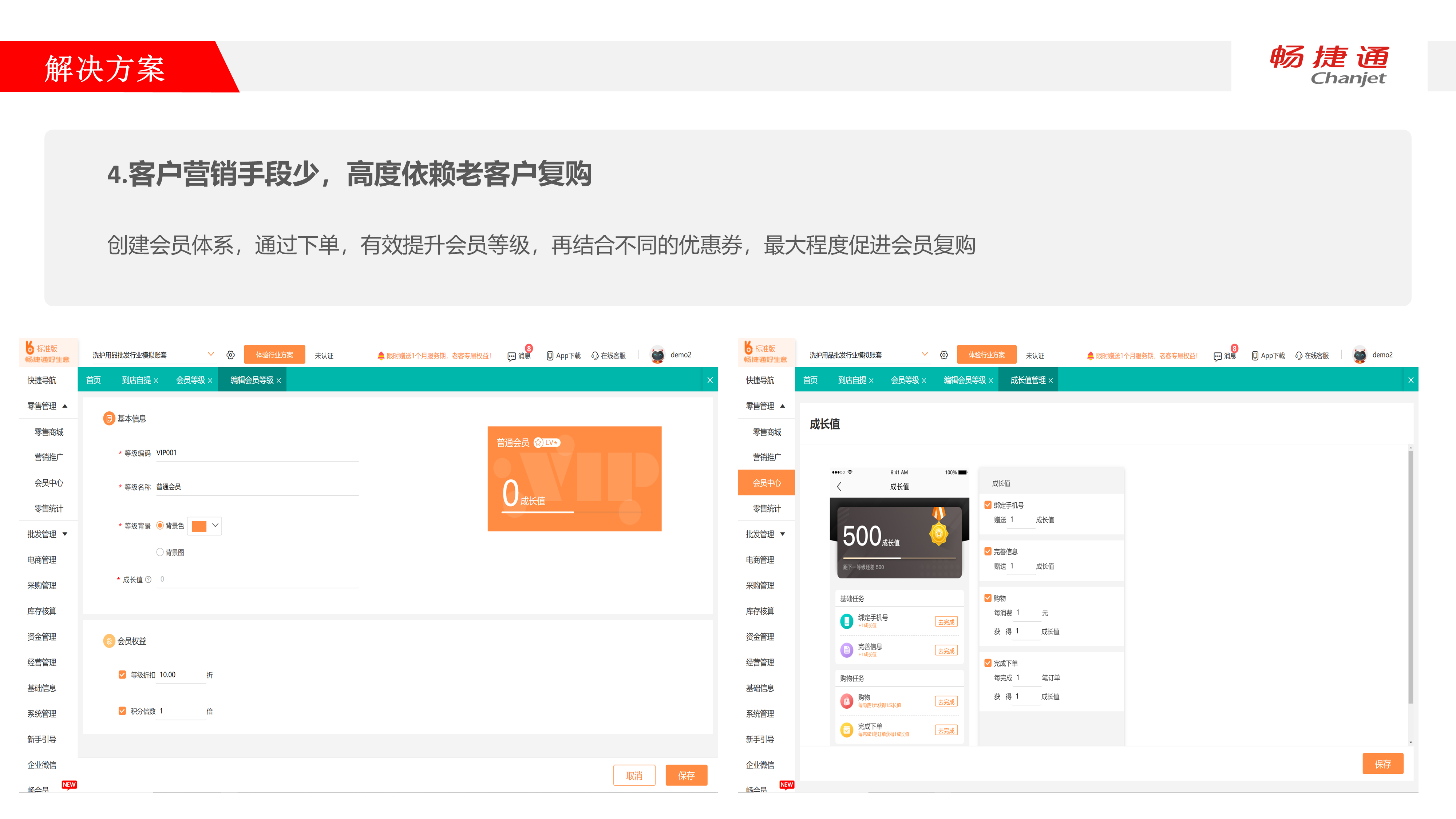Click settings gear icon in left header

click(x=231, y=355)
